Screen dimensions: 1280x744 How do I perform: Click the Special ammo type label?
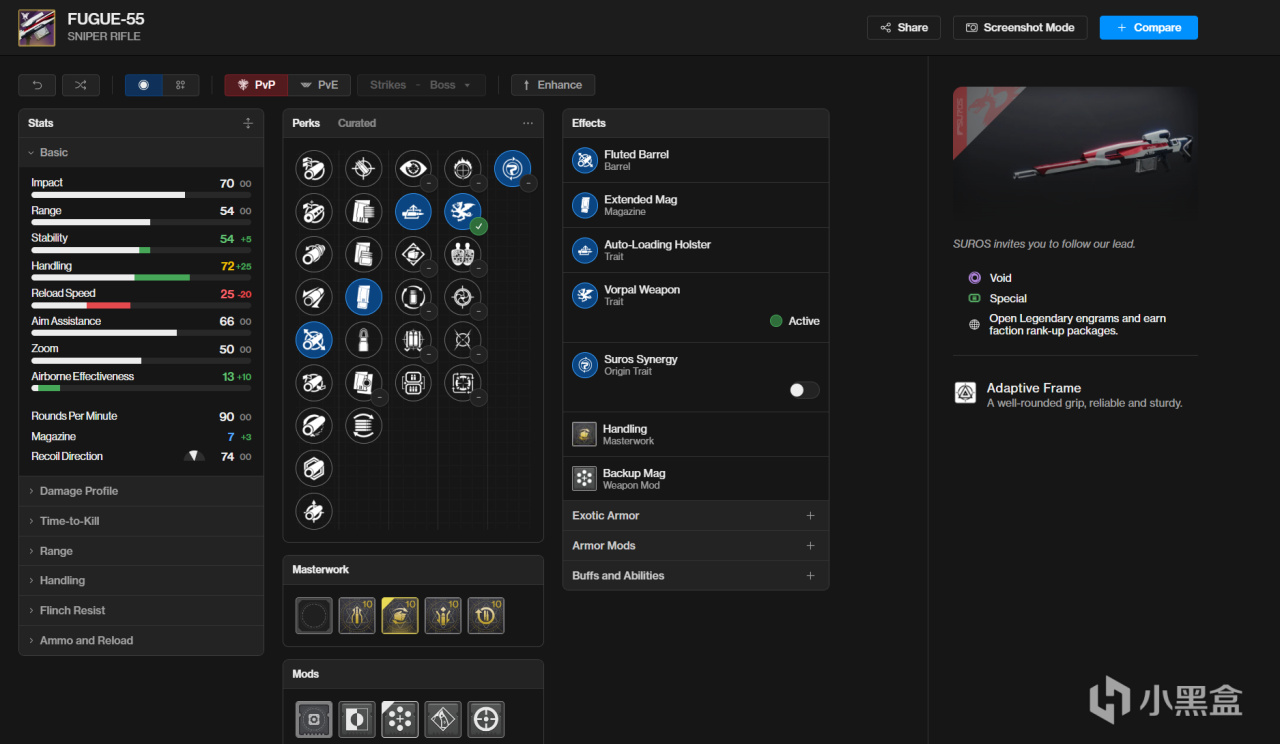click(1008, 298)
